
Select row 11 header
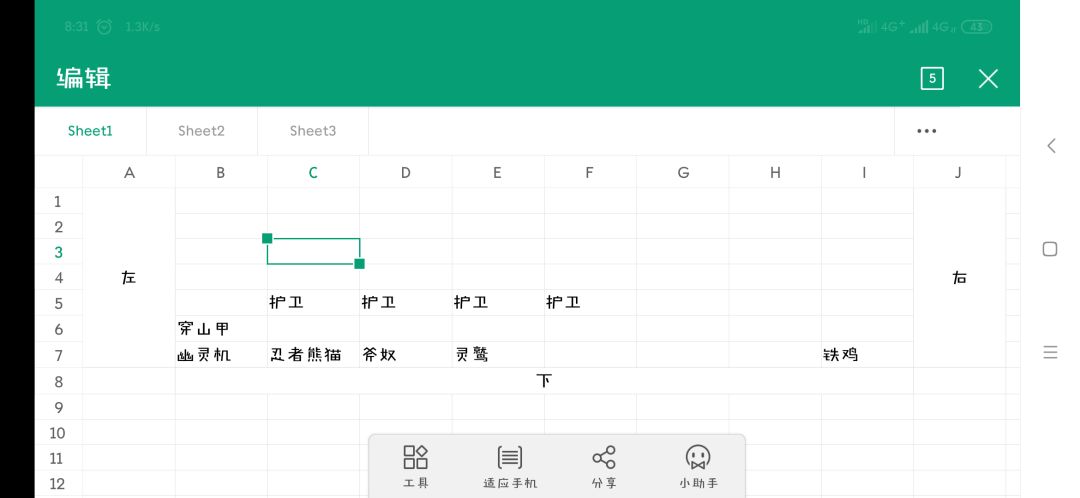58,458
